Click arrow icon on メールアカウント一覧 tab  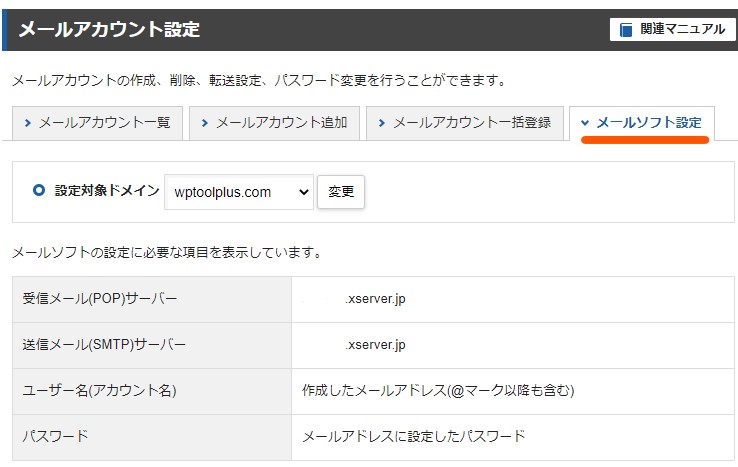[x=27, y=123]
